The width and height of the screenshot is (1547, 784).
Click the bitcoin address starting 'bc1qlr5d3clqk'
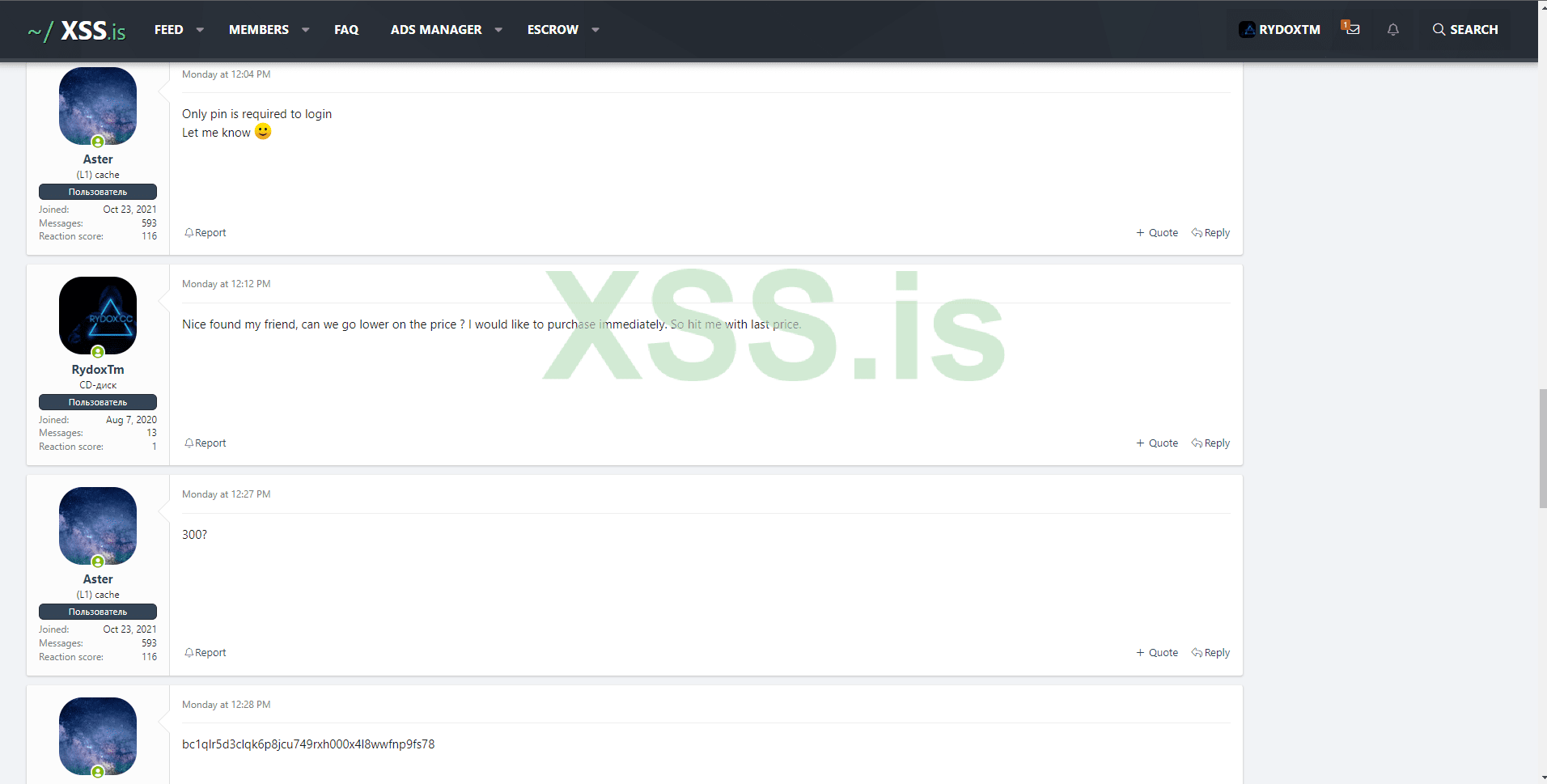point(308,744)
